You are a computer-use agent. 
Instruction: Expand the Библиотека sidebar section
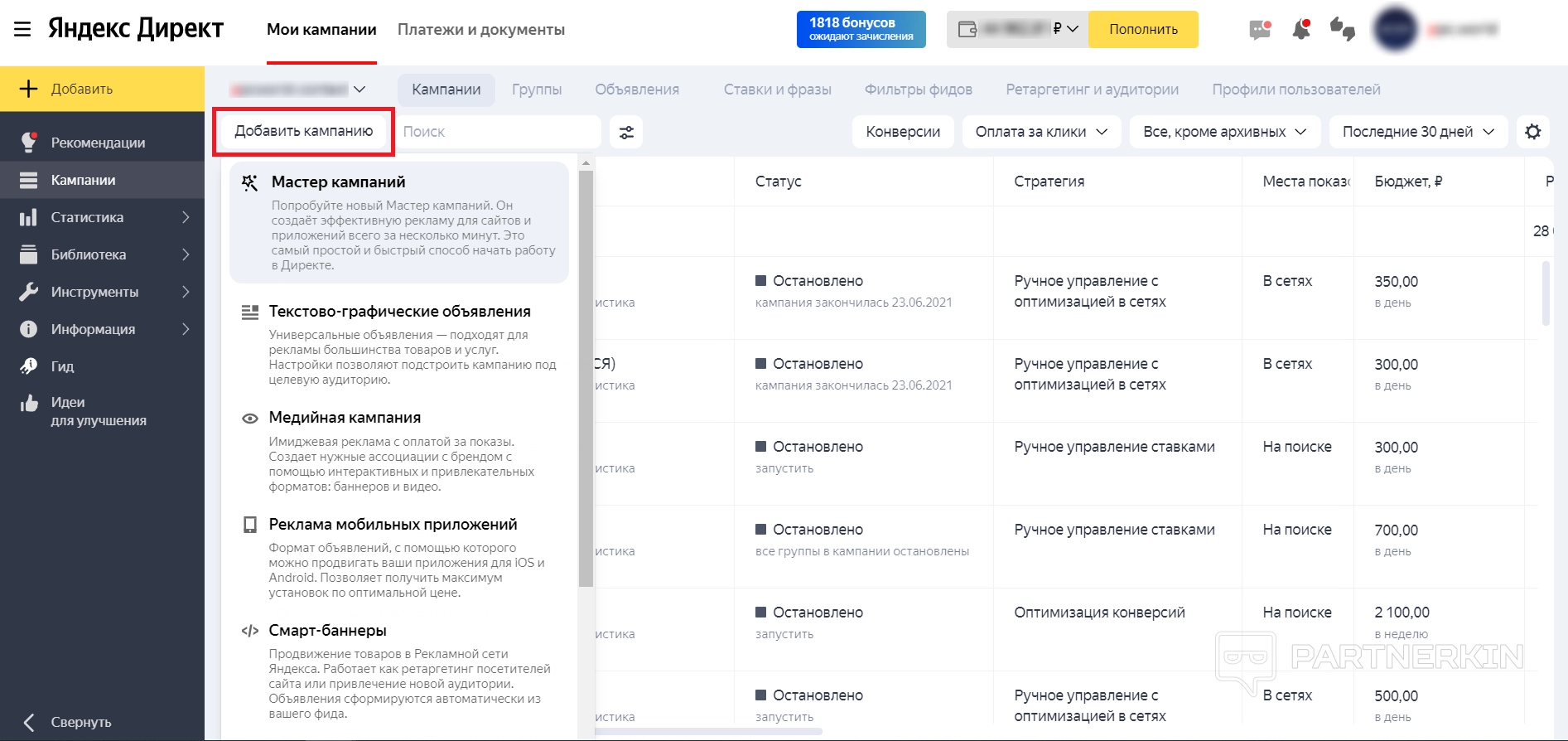(x=186, y=254)
